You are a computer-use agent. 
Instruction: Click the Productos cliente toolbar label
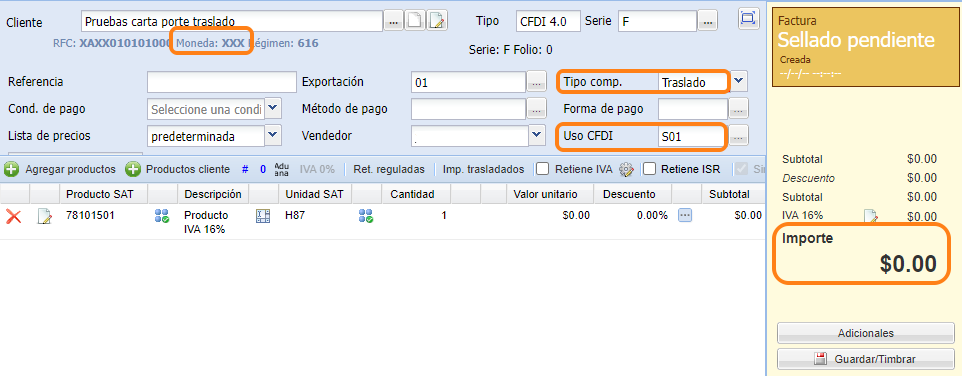pos(188,169)
